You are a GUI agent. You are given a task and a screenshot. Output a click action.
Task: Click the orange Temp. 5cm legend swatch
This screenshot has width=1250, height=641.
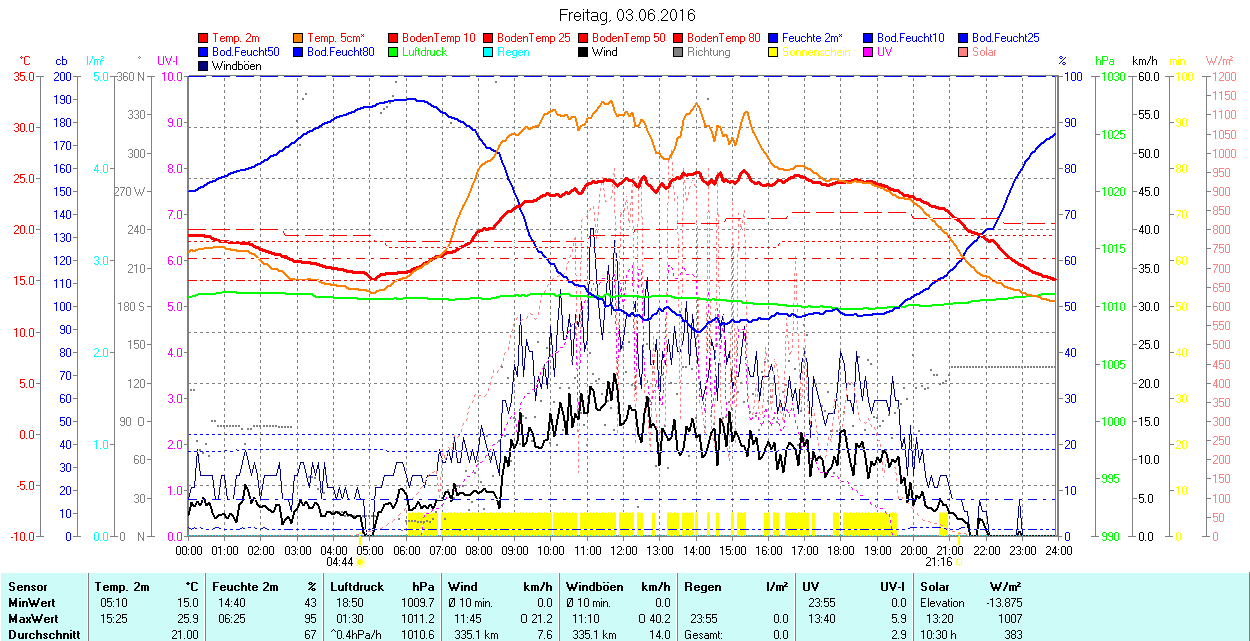299,38
